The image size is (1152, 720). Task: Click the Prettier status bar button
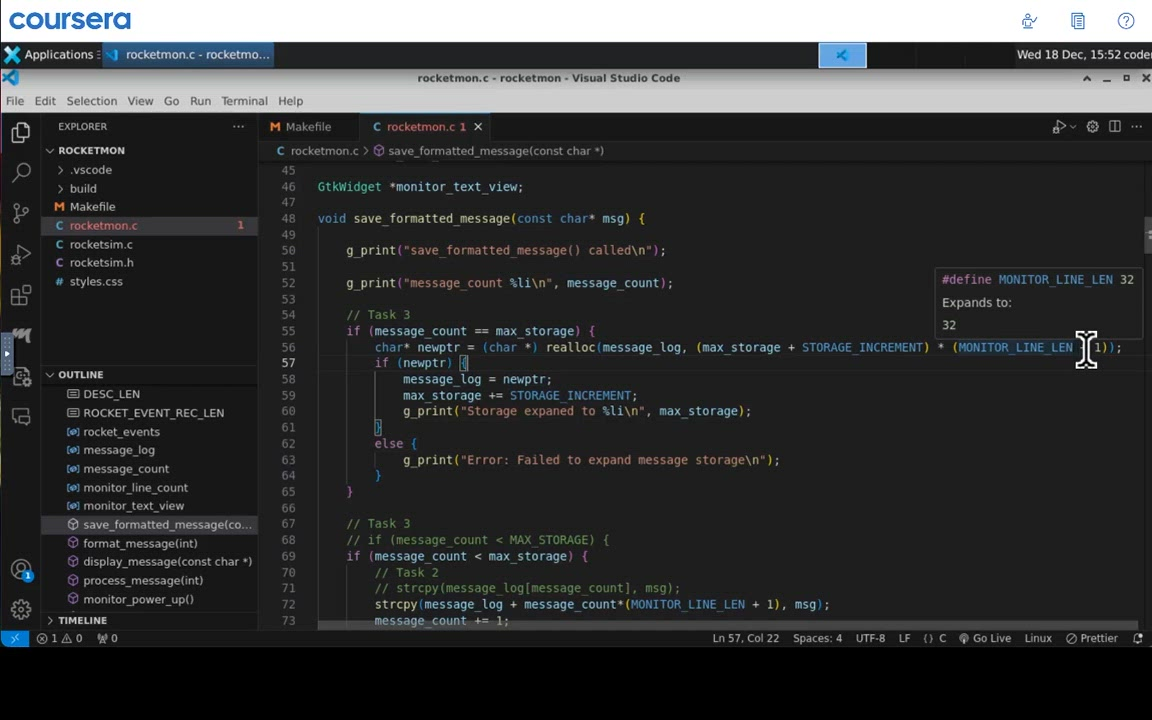1091,638
